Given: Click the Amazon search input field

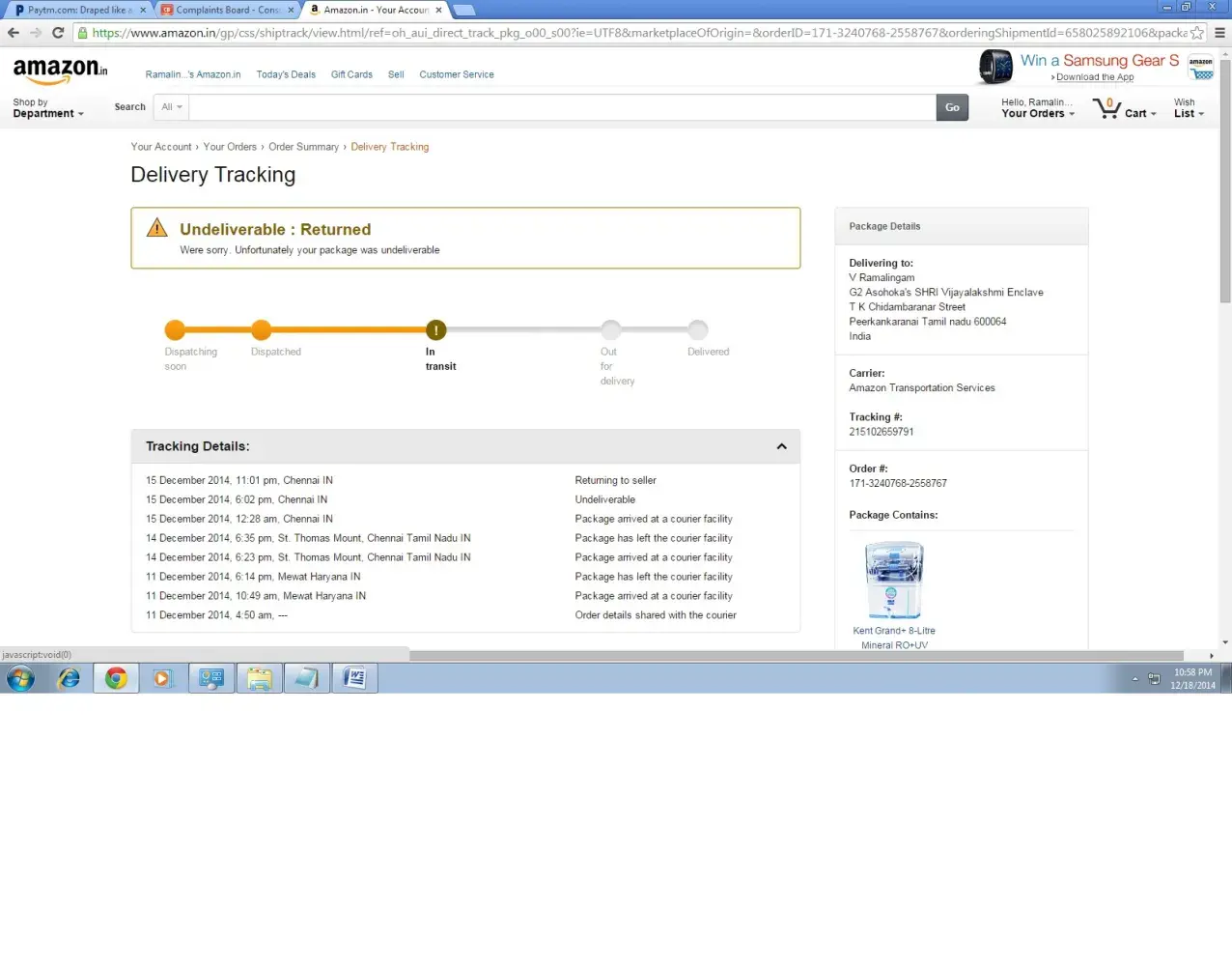Looking at the screenshot, I should [x=563, y=107].
